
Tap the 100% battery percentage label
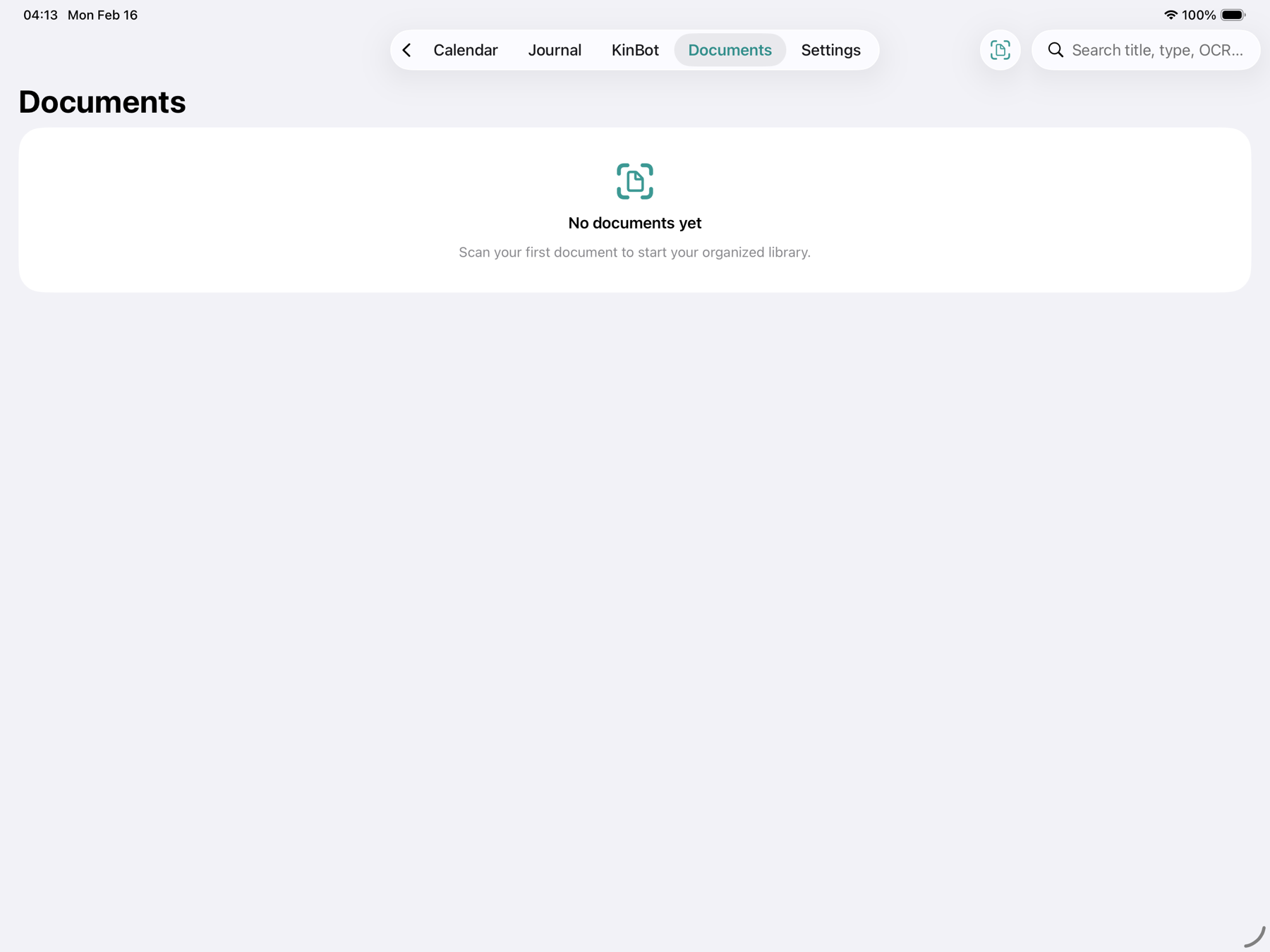(x=1199, y=15)
